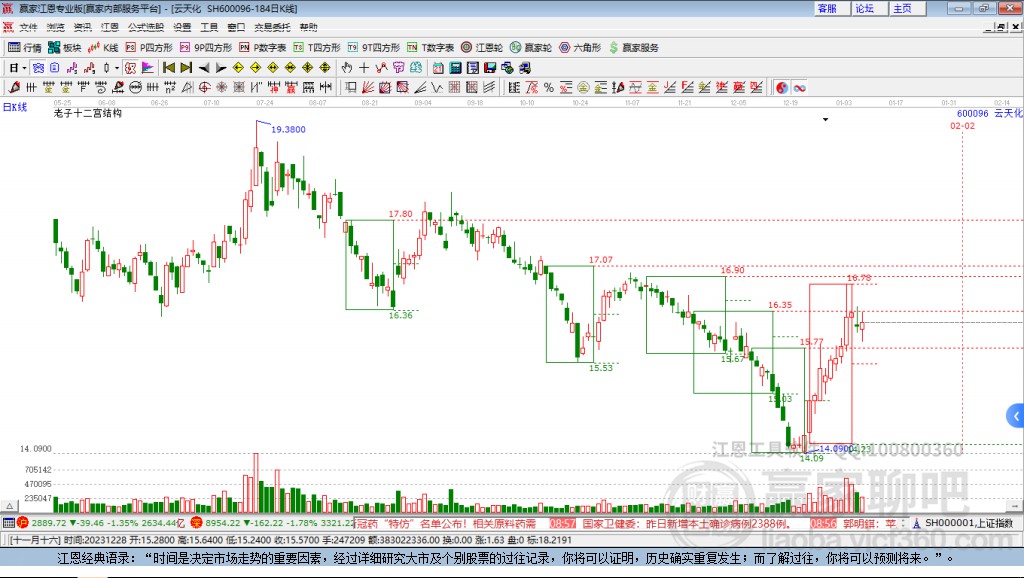The width and height of the screenshot is (1024, 578).
Task: Select the 老子十二宫结构 title text
Action: pos(88,113)
